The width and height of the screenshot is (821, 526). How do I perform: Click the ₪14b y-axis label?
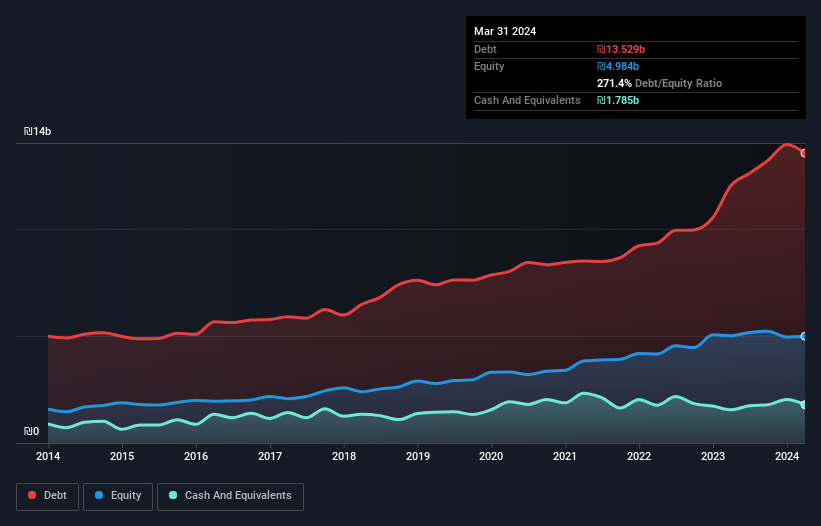37,131
